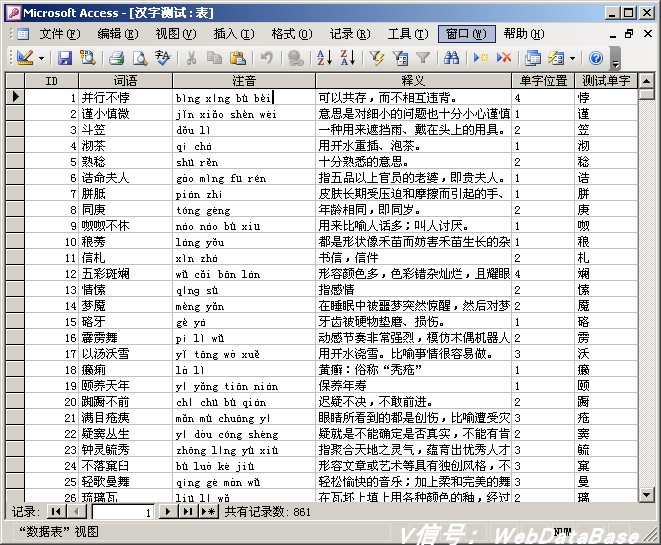
Task: Expand toolbar options chevron
Action: point(615,59)
